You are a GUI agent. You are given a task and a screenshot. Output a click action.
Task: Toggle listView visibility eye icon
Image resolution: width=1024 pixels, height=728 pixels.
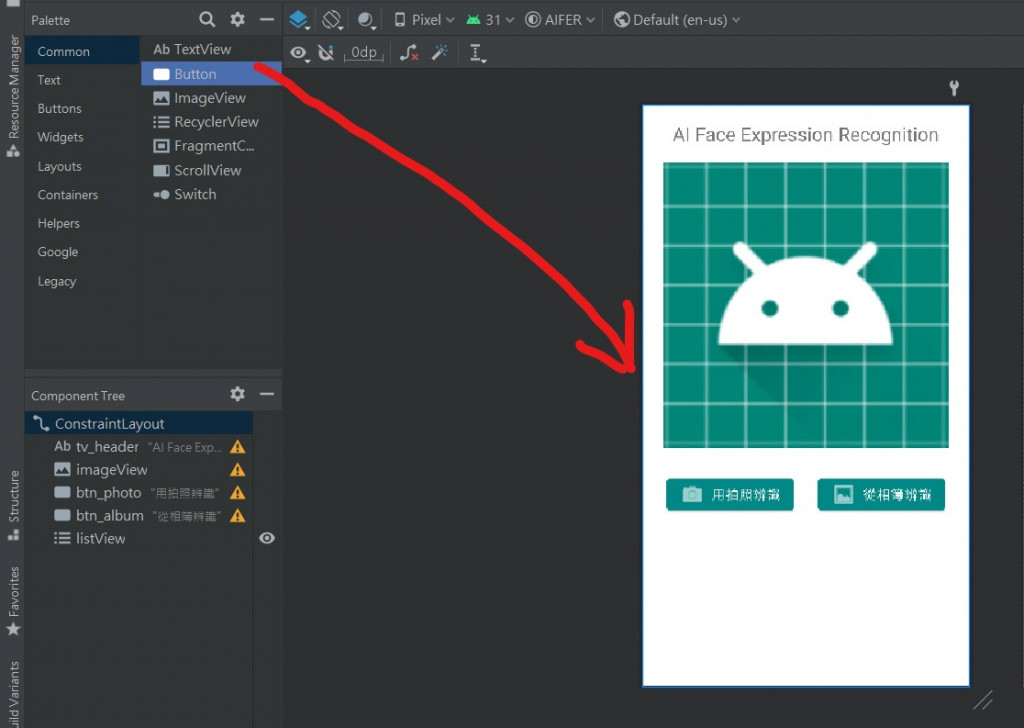[266, 538]
